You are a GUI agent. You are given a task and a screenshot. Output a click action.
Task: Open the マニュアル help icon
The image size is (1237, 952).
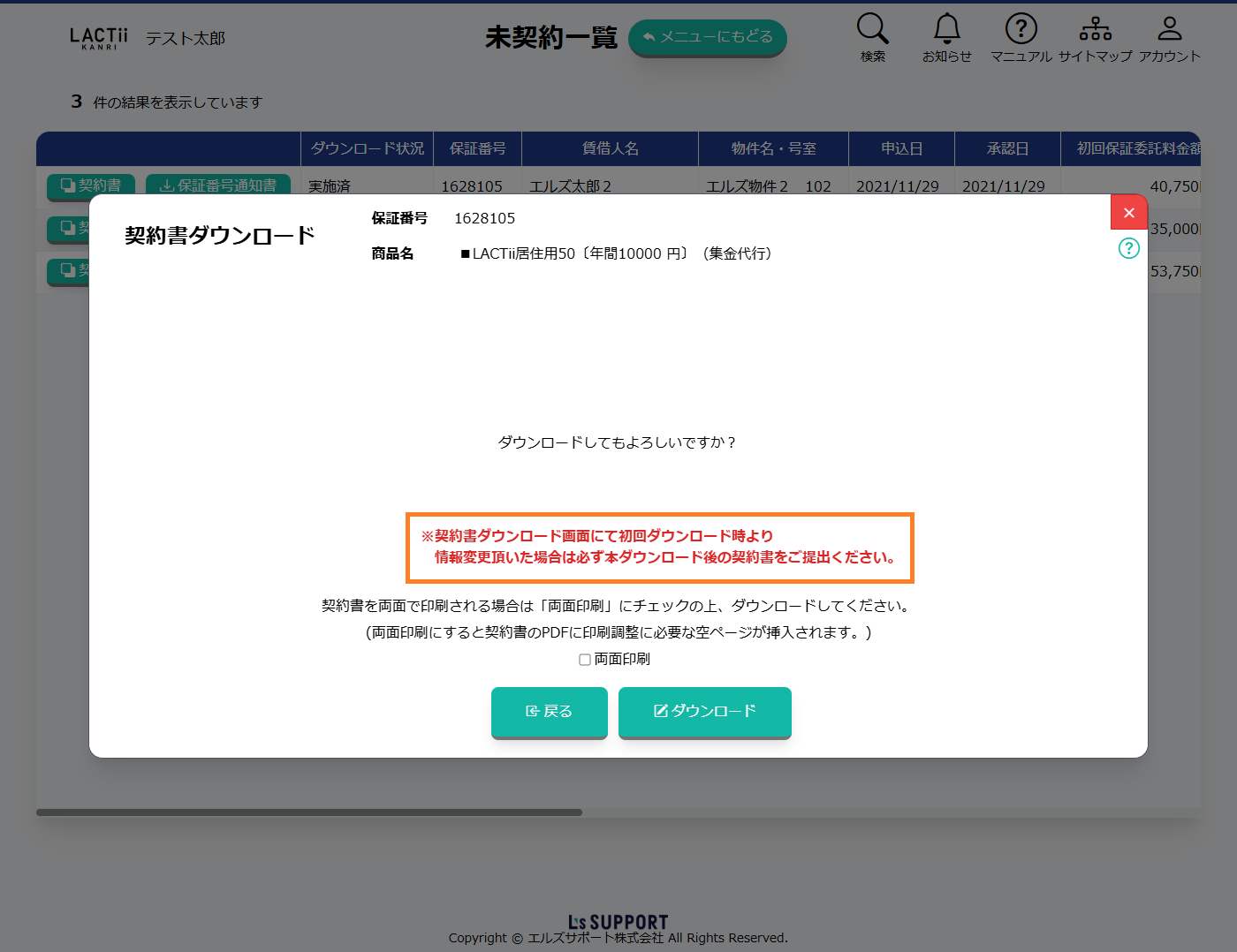tap(1021, 29)
